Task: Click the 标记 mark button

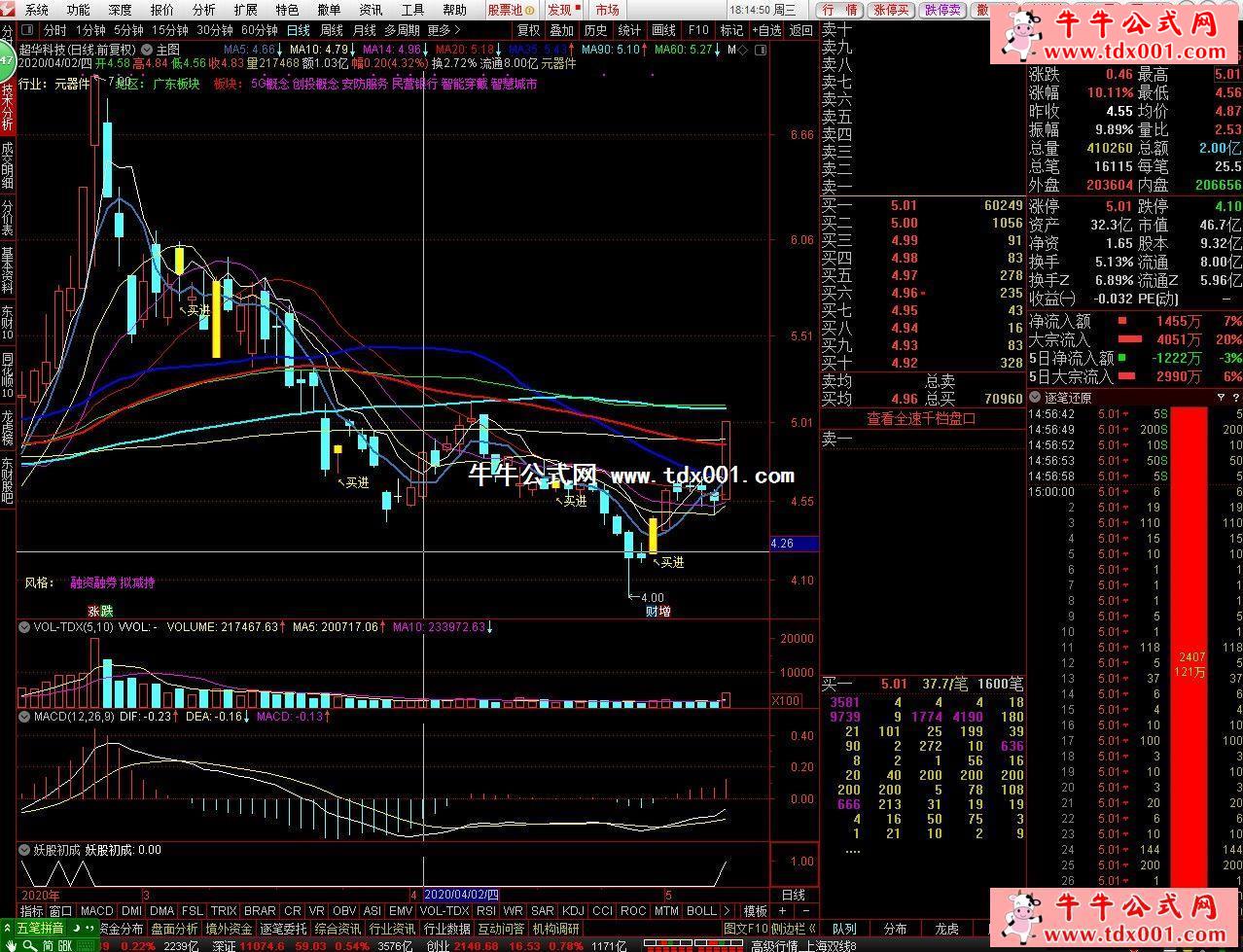Action: [730, 30]
